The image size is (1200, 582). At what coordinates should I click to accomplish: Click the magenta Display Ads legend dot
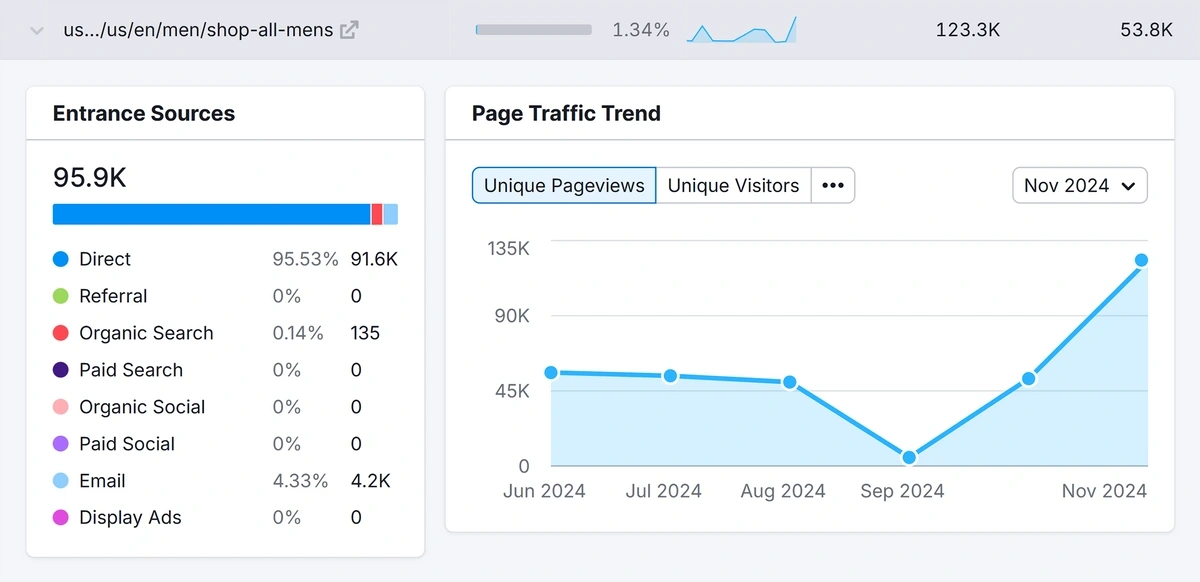point(59,517)
